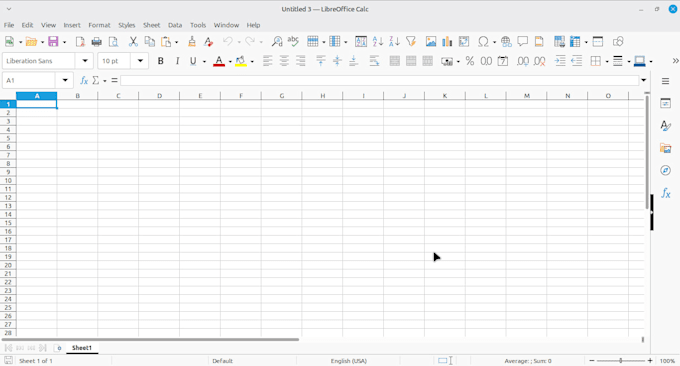Click Format as Percent icon
Screen dimensions: 680x366
point(470,61)
